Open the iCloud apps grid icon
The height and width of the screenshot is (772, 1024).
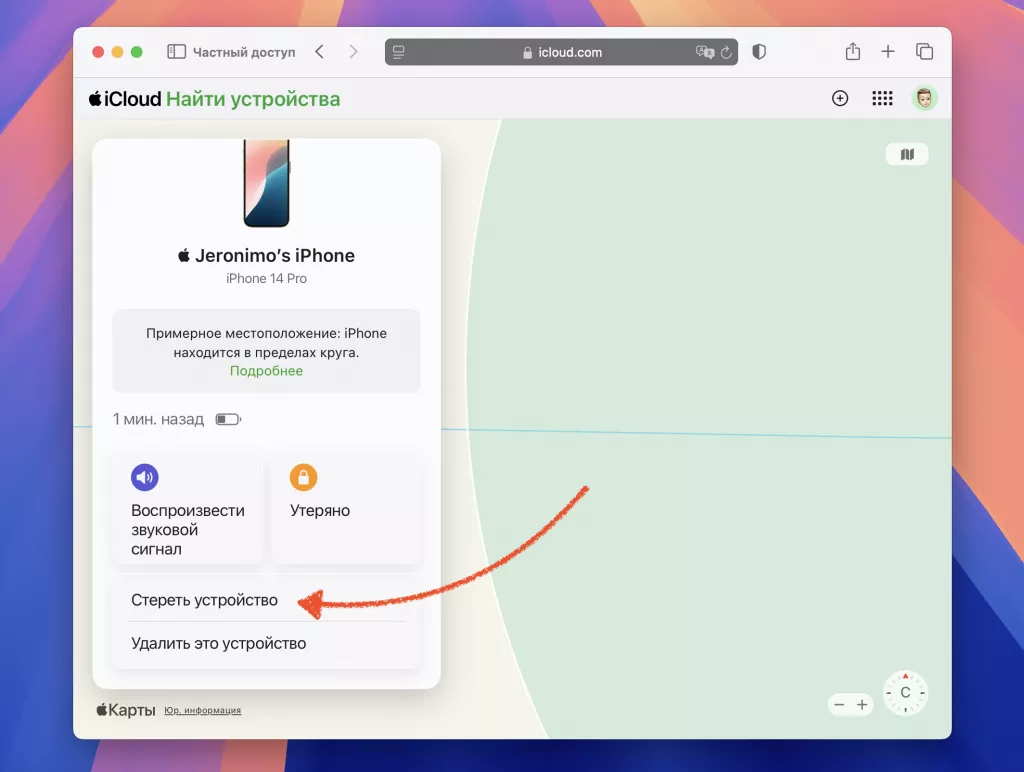pos(882,98)
